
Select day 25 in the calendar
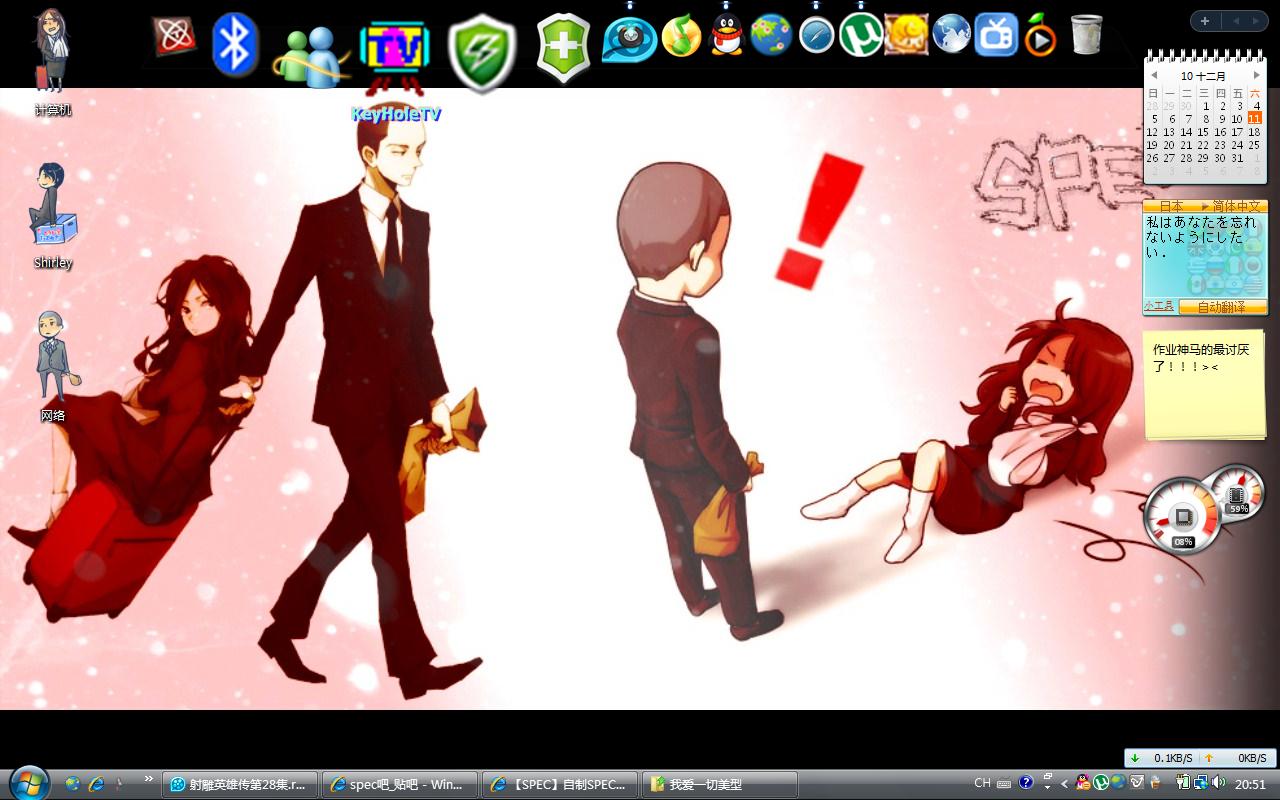click(1254, 145)
